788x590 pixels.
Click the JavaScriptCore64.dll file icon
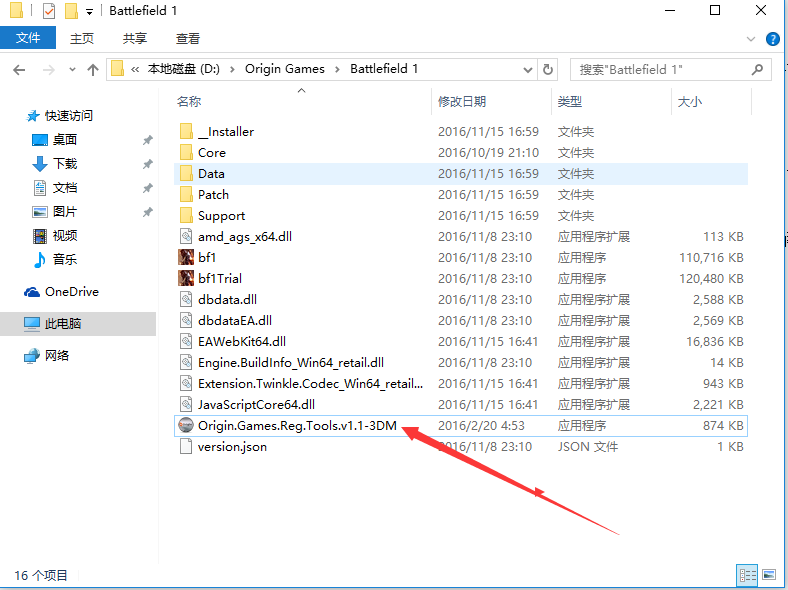(x=186, y=405)
